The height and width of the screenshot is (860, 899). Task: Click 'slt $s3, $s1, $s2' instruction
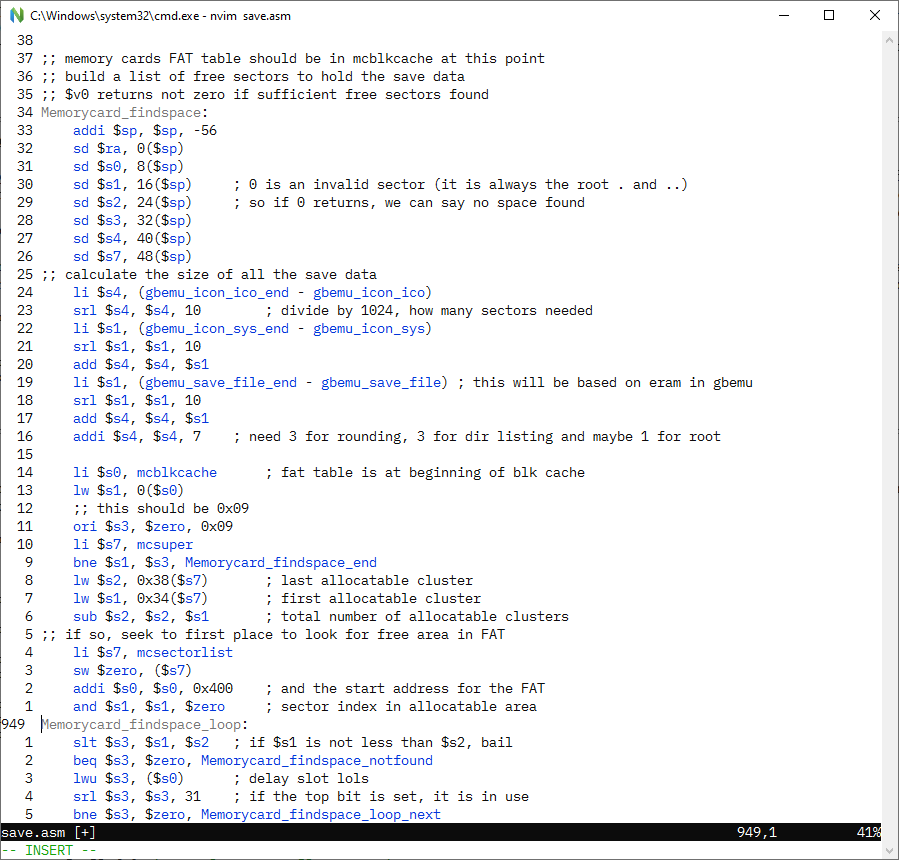tap(140, 742)
